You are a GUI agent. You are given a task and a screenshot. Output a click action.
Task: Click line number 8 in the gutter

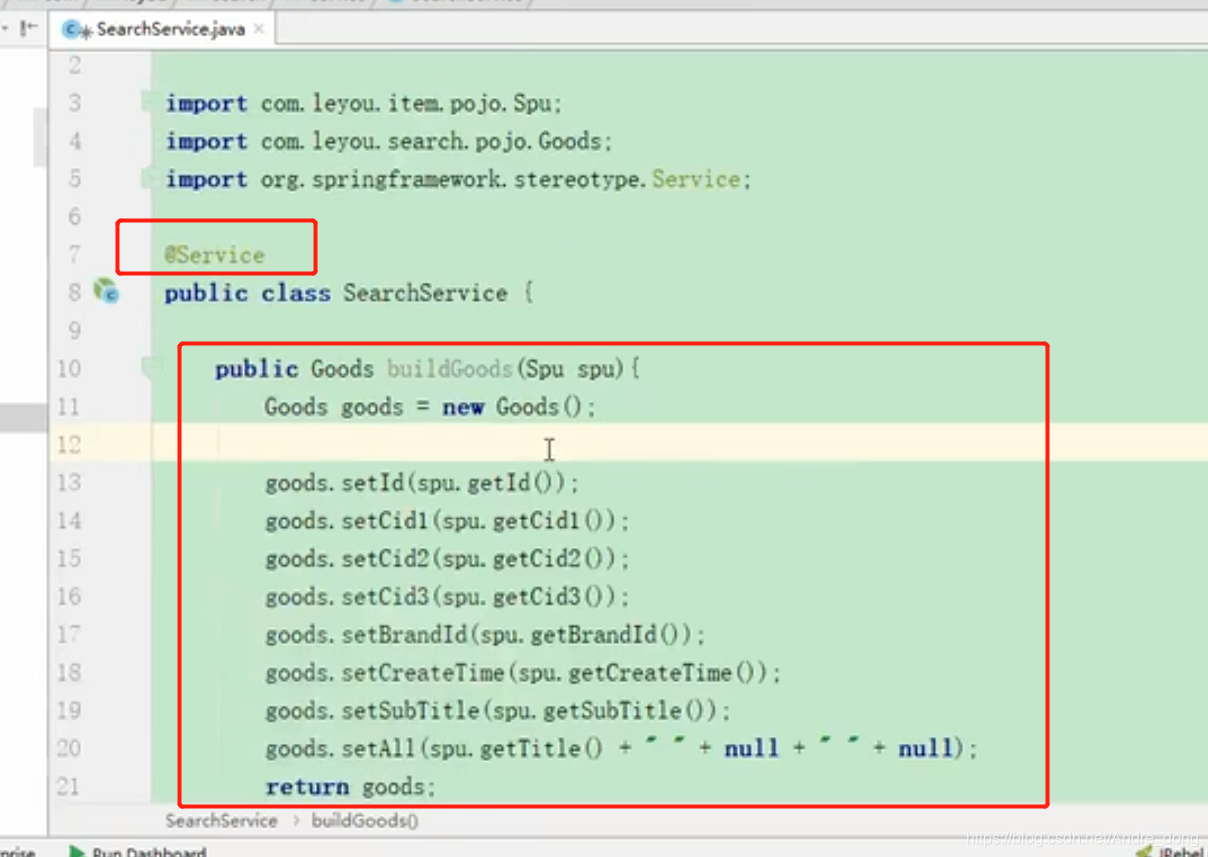[x=75, y=293]
